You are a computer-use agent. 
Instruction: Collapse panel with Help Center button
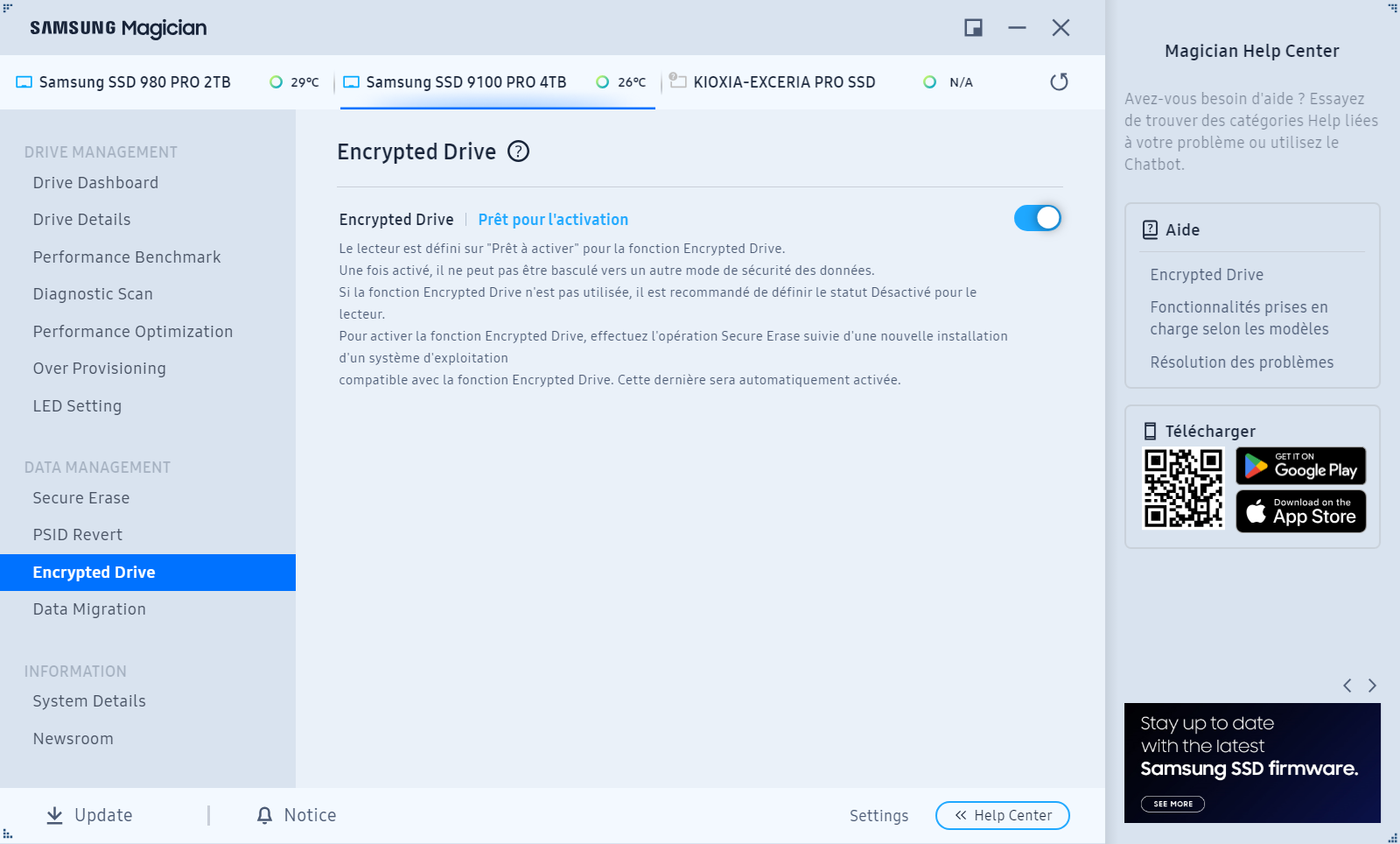(x=1002, y=815)
